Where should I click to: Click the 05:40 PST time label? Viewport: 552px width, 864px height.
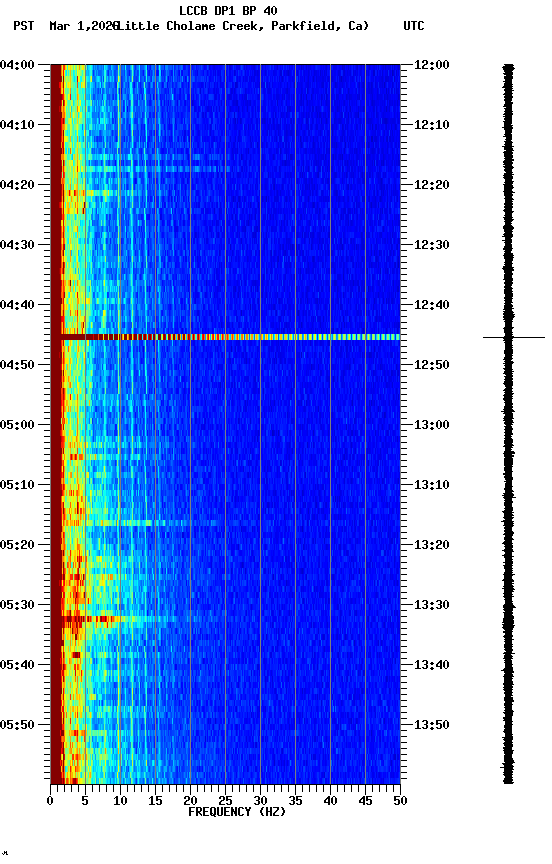[x=17, y=665]
